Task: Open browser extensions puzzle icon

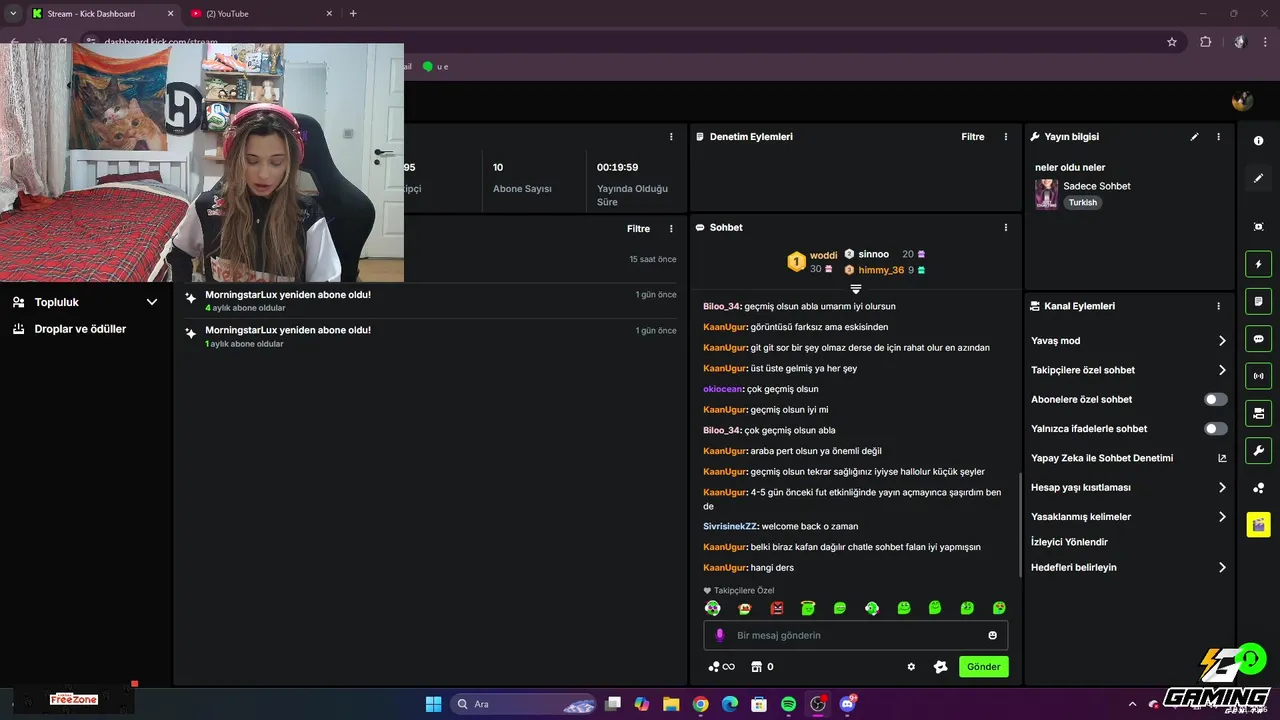Action: 1205,42
